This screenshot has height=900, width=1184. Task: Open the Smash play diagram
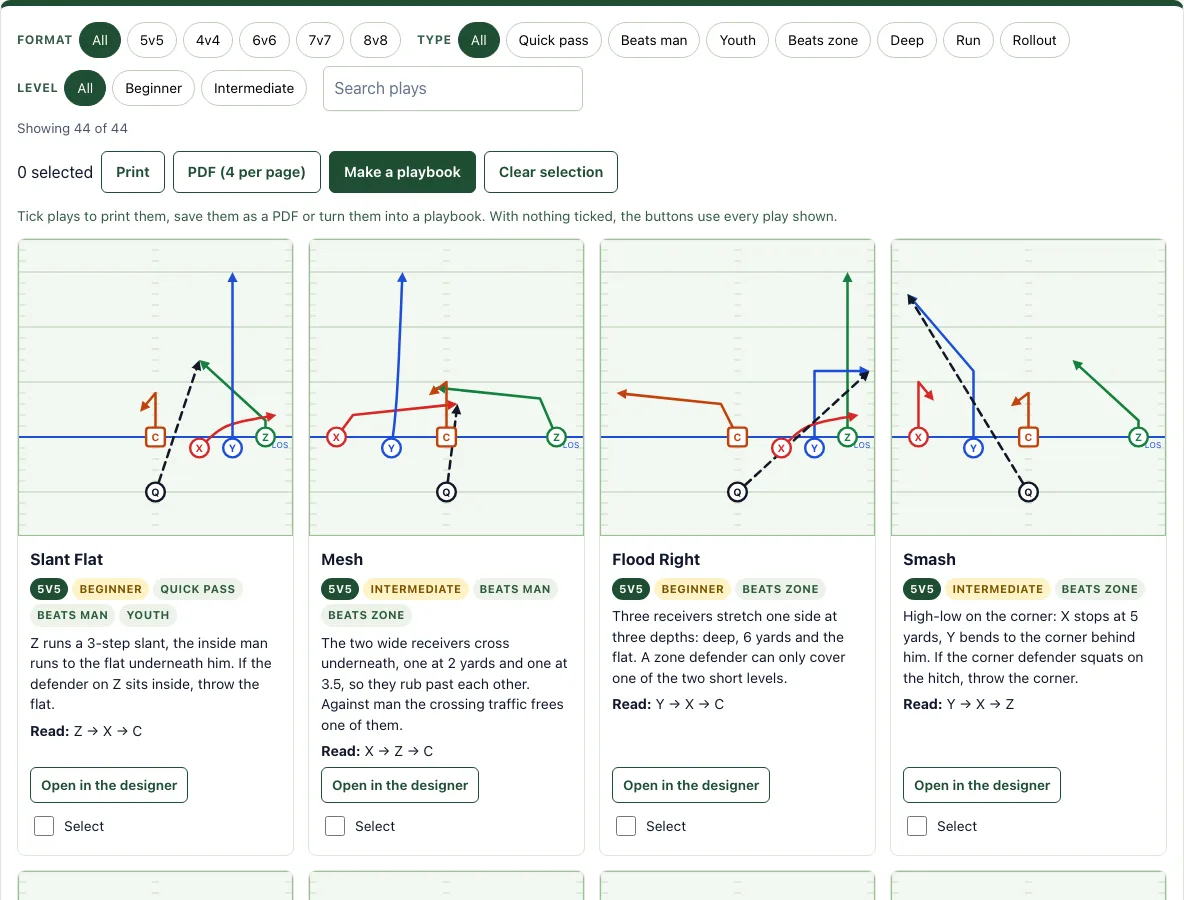(1028, 387)
